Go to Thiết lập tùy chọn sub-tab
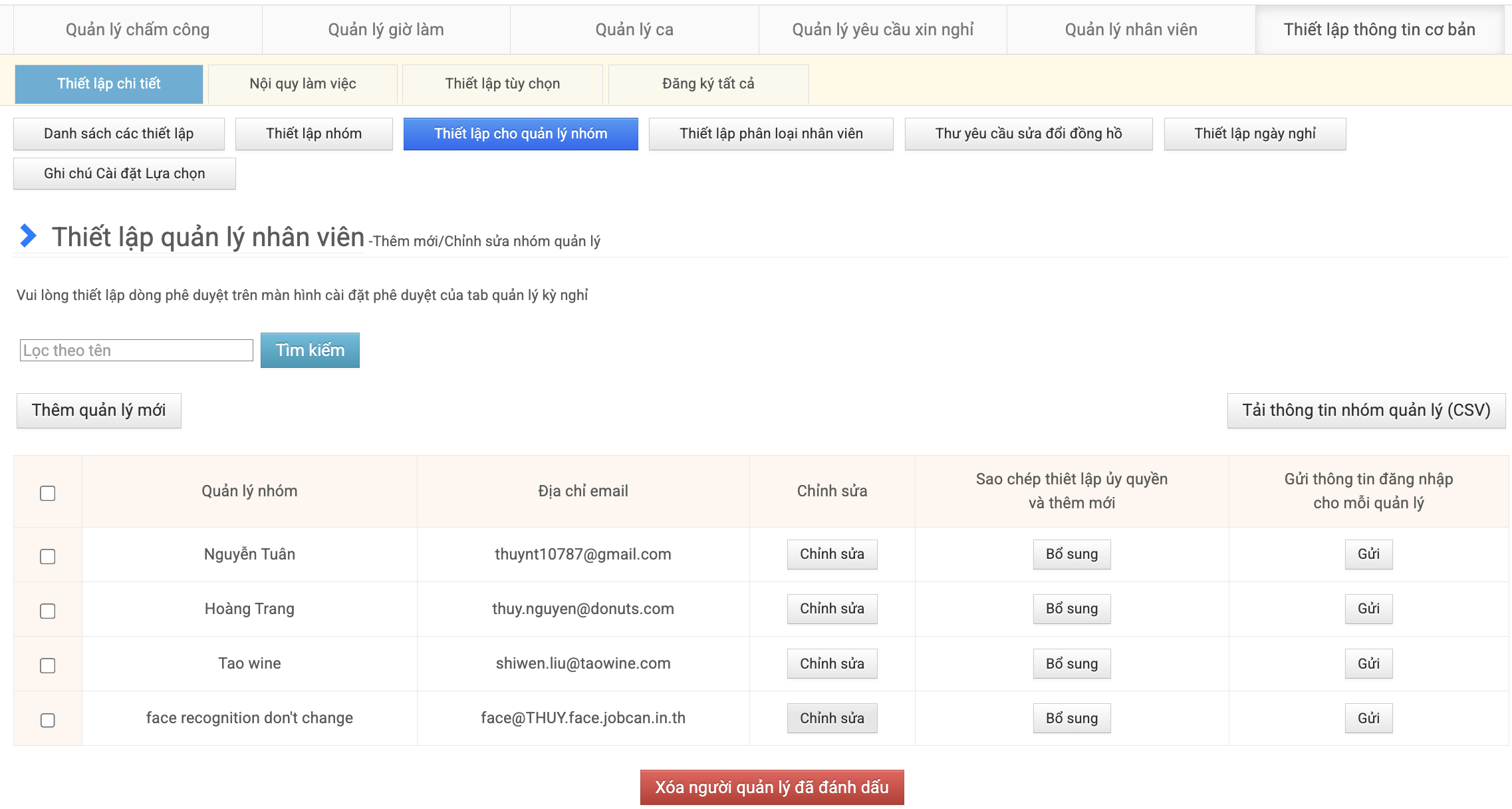The image size is (1512, 809). point(503,84)
